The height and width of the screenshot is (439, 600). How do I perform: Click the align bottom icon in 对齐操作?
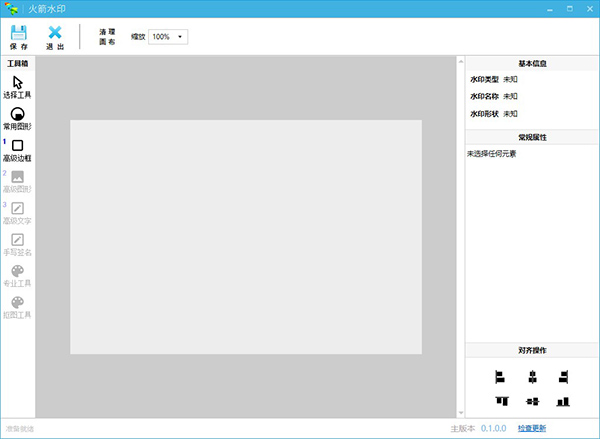[564, 401]
